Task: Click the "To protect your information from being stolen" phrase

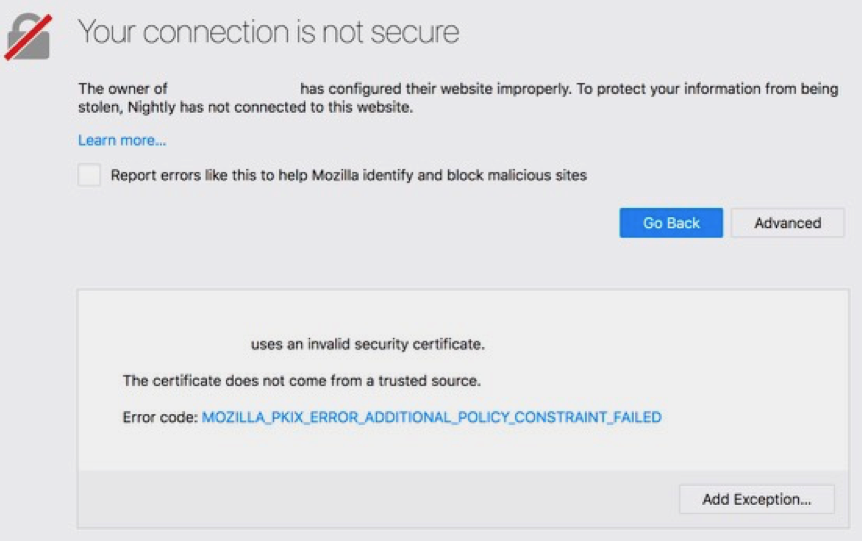Action: tap(700, 89)
